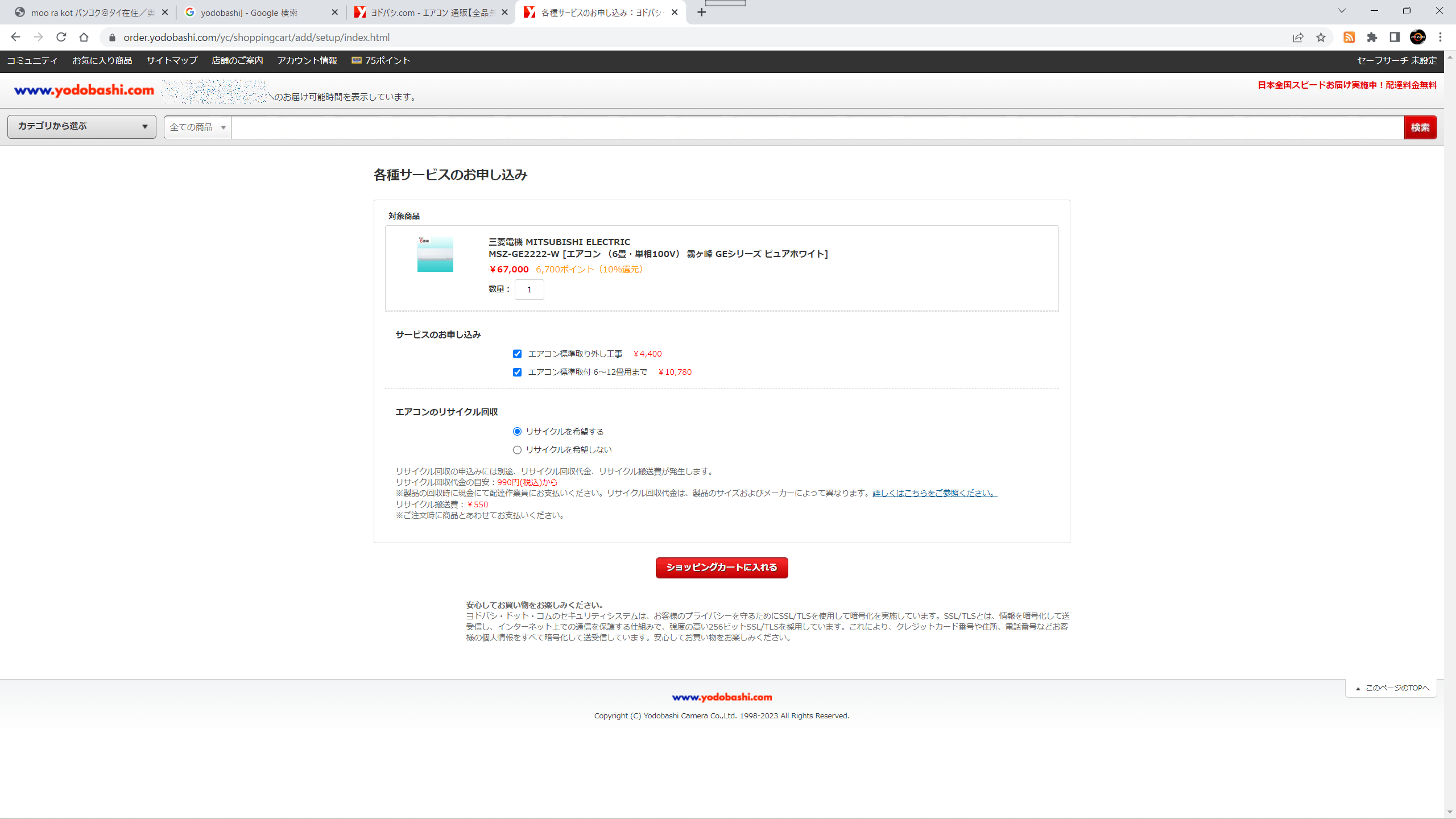The image size is (1456, 819).
Task: View site info via lock icon
Action: point(112,38)
